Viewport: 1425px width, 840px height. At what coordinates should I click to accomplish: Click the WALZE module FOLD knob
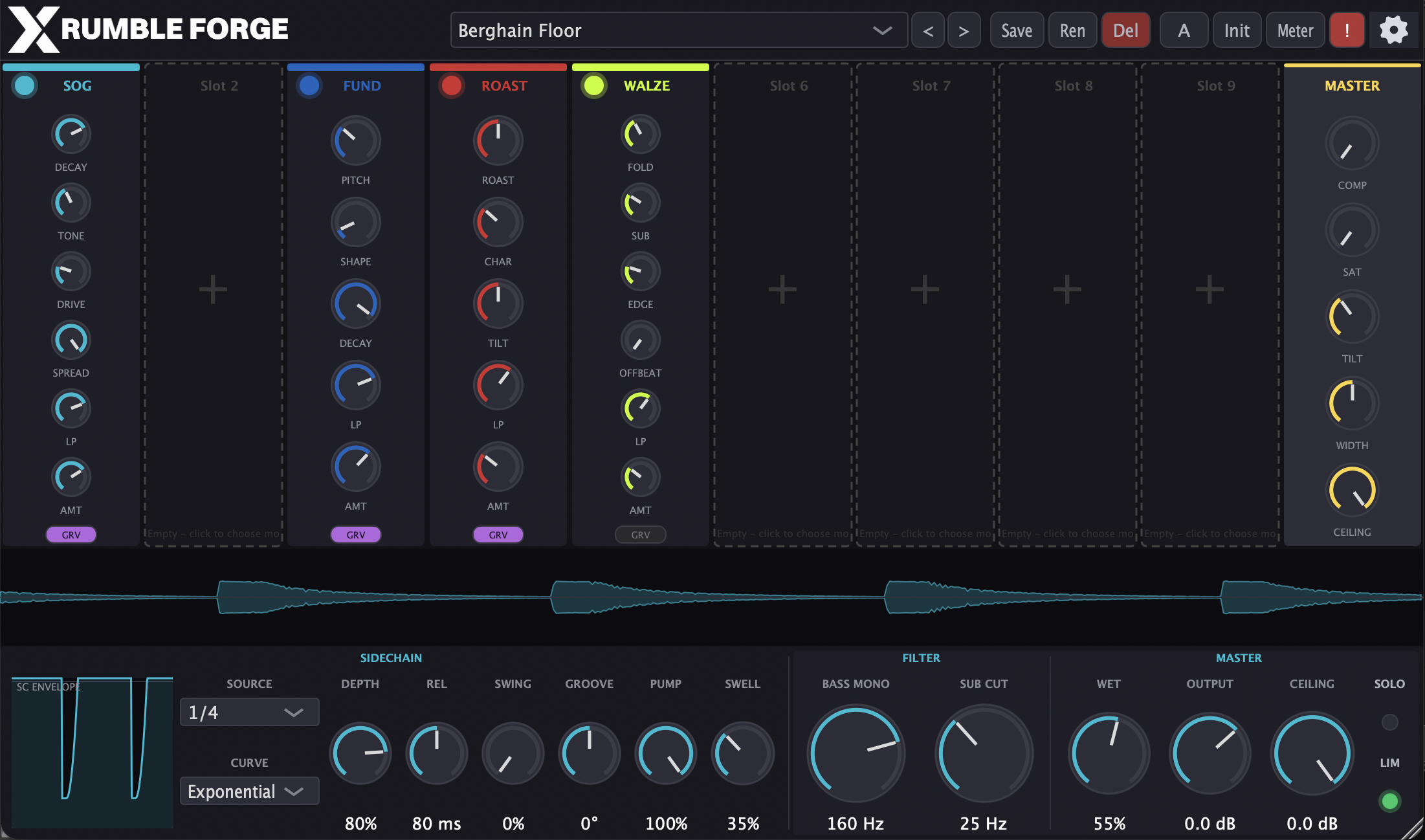point(641,134)
